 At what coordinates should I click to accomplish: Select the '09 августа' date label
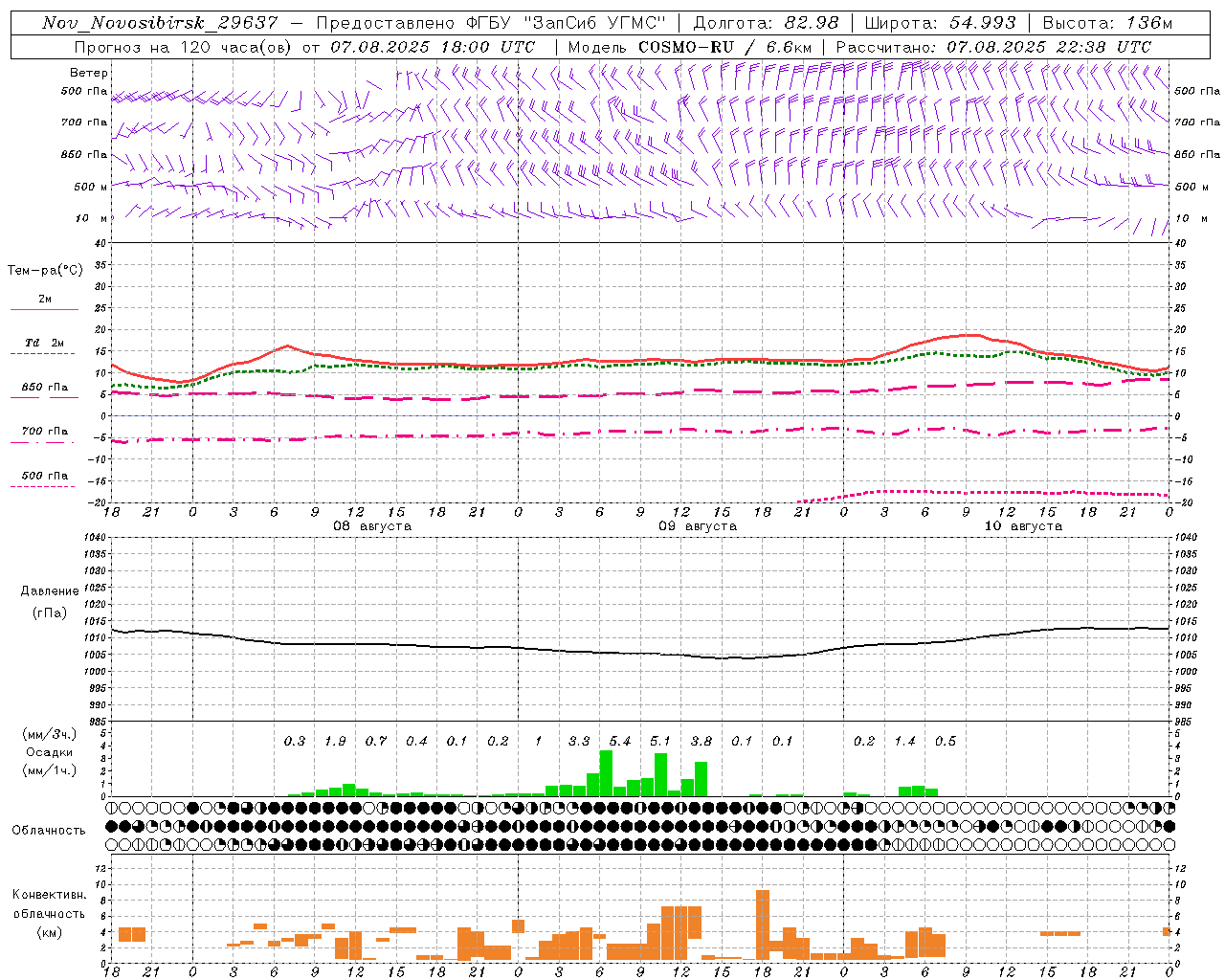pyautogui.click(x=697, y=526)
